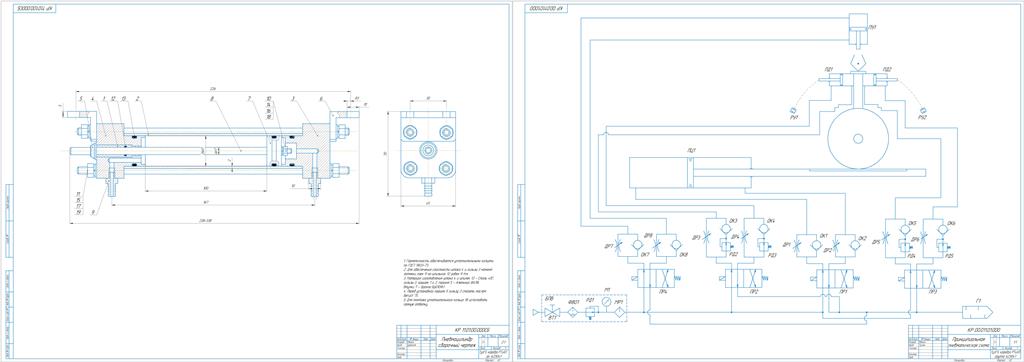Select the central hole on the cylinder end view
This screenshot has width=1024, height=362.
tap(428, 151)
